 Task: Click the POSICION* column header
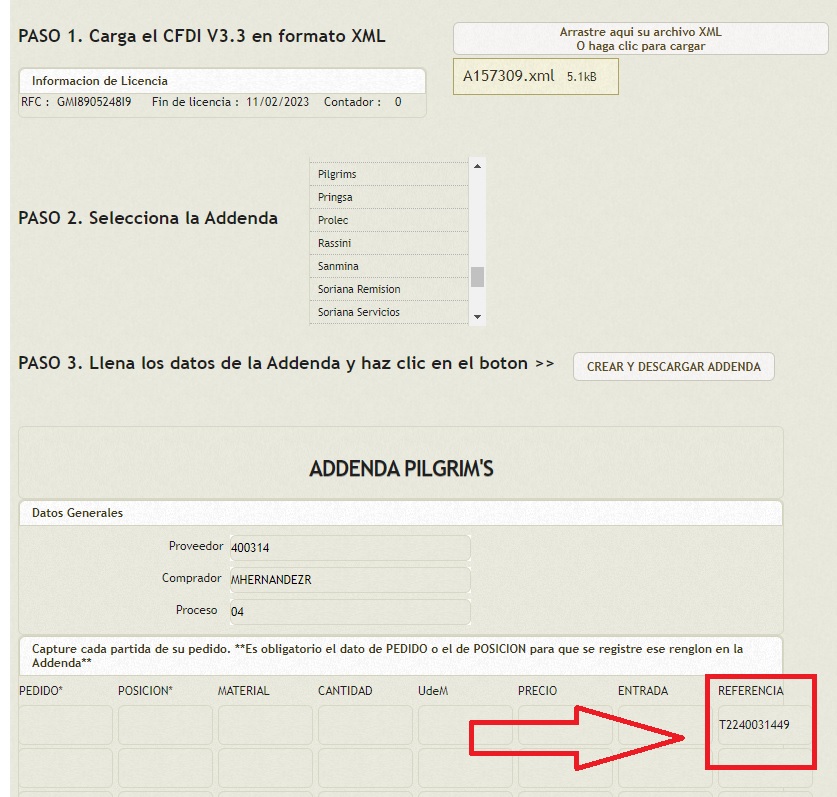[x=145, y=691]
